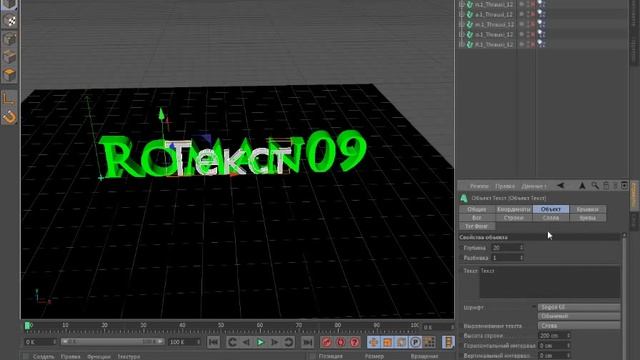Click the grey cube icon below checkerboard icon
The width and height of the screenshot is (640, 360).
[10, 39]
